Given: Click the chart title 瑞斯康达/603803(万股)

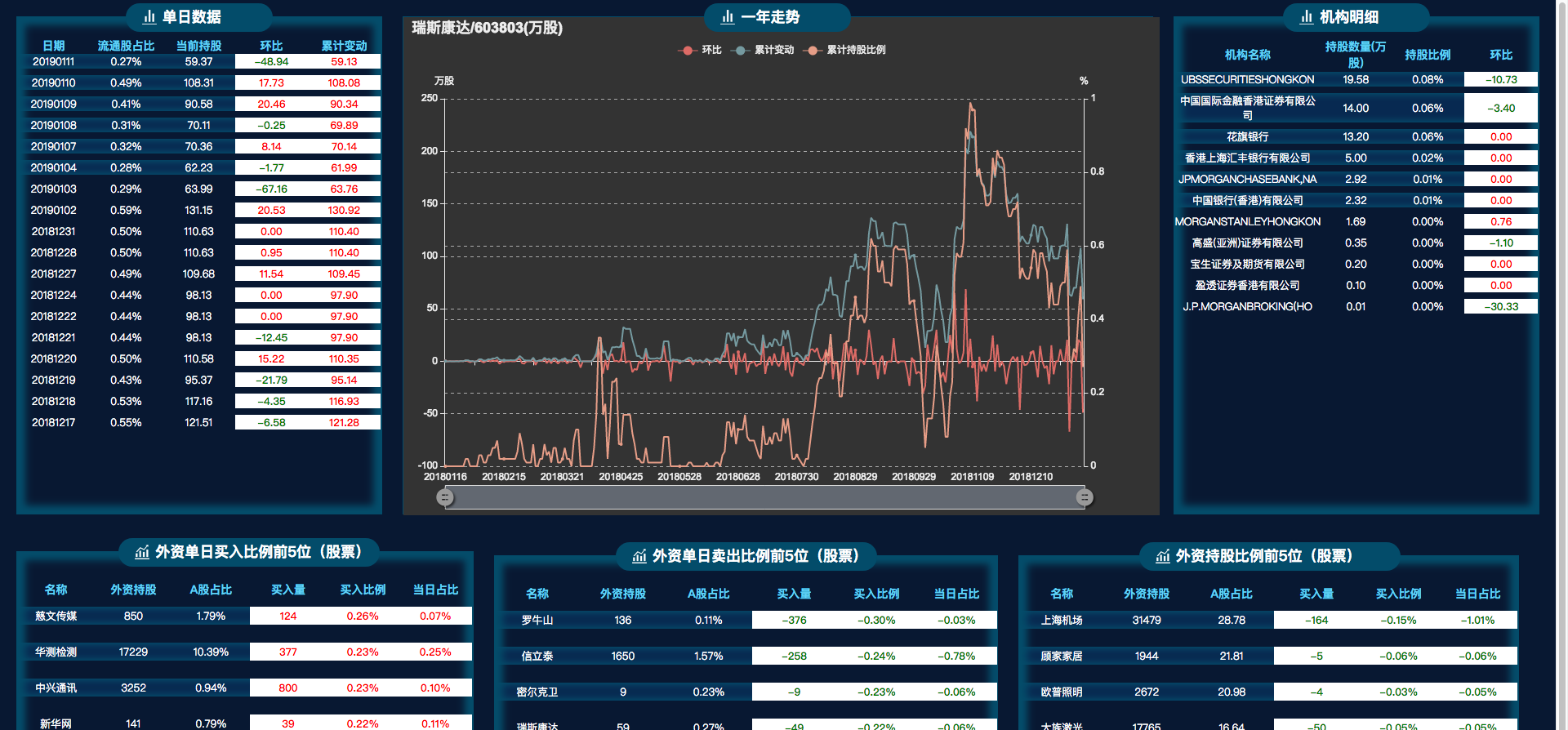Looking at the screenshot, I should (487, 28).
